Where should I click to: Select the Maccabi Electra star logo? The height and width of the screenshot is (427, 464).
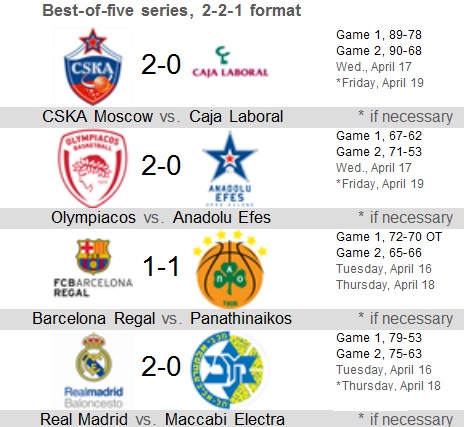(x=229, y=370)
